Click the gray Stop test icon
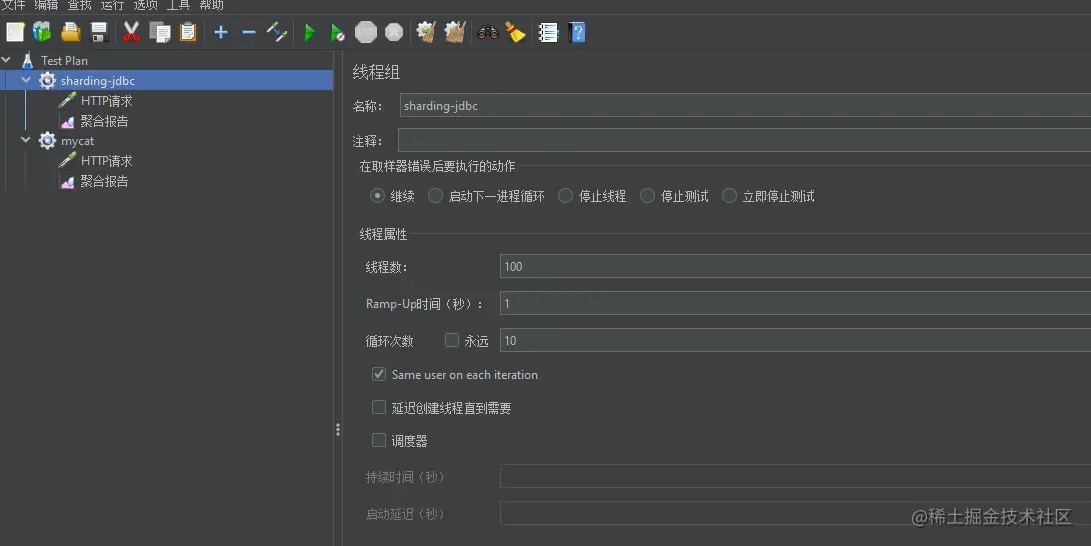Image resolution: width=1091 pixels, height=546 pixels. (366, 32)
